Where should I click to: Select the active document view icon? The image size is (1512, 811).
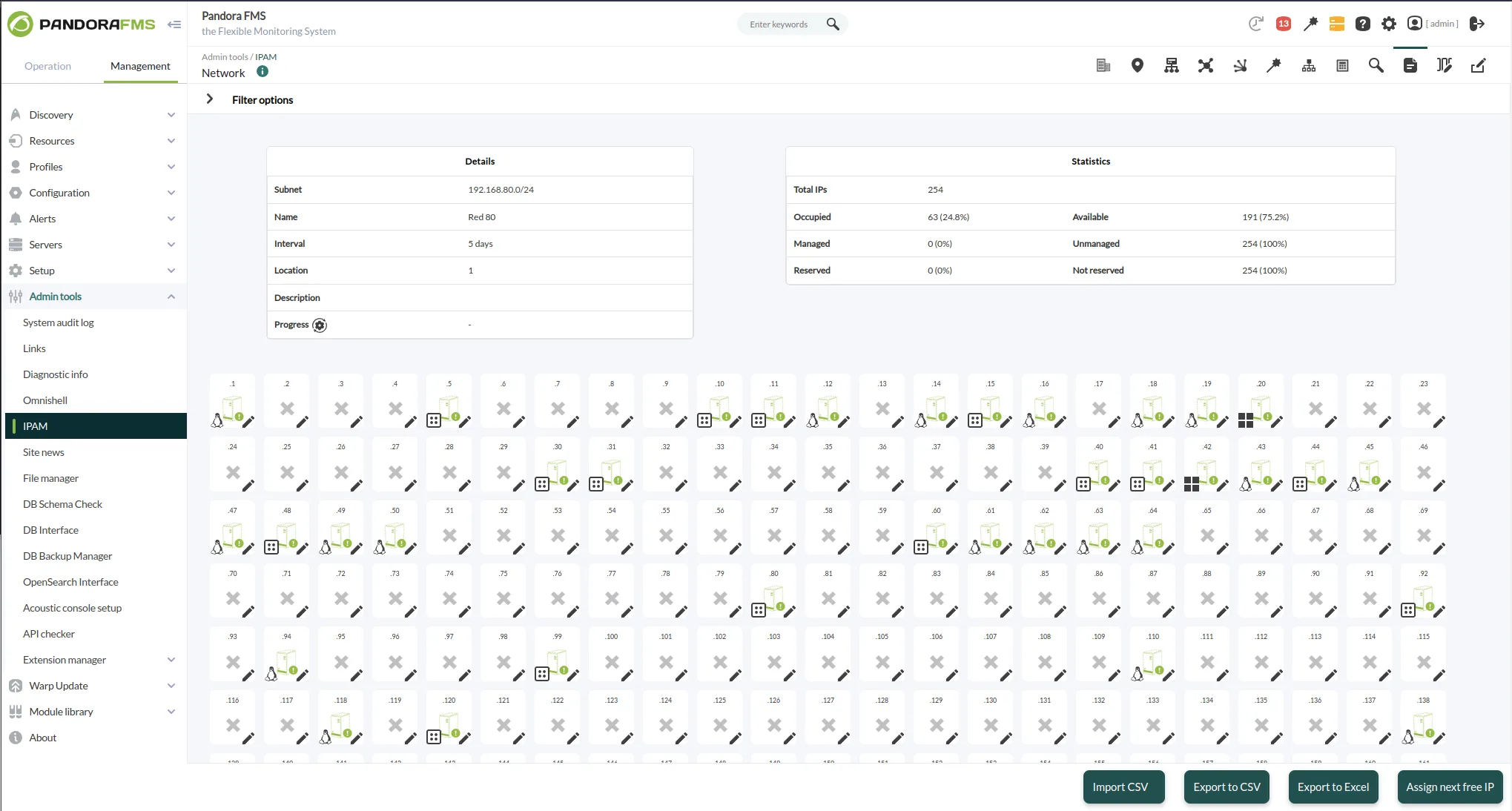[x=1410, y=65]
